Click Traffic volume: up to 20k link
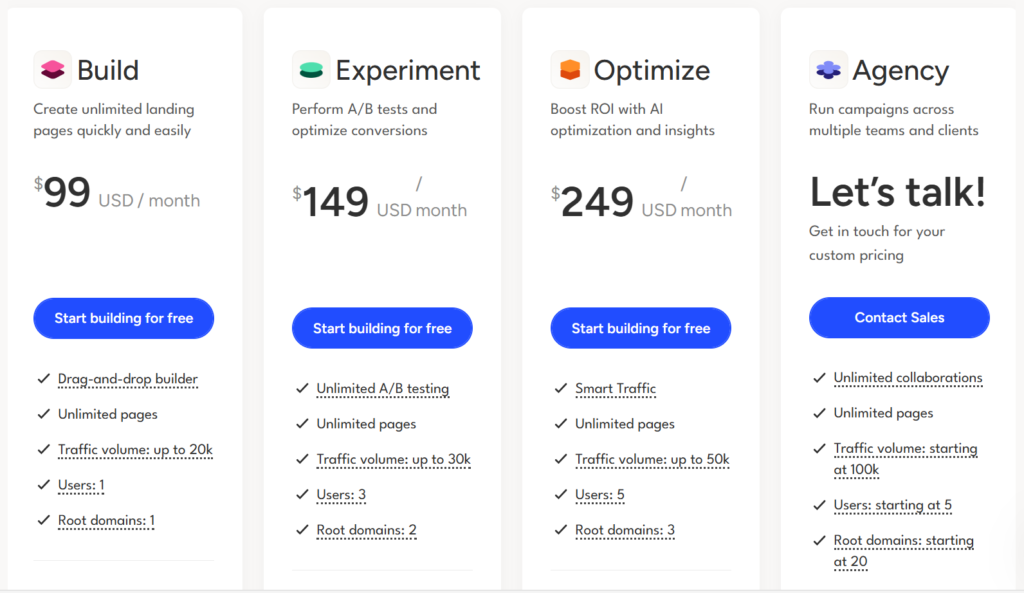Viewport: 1024px width, 593px height. point(137,449)
